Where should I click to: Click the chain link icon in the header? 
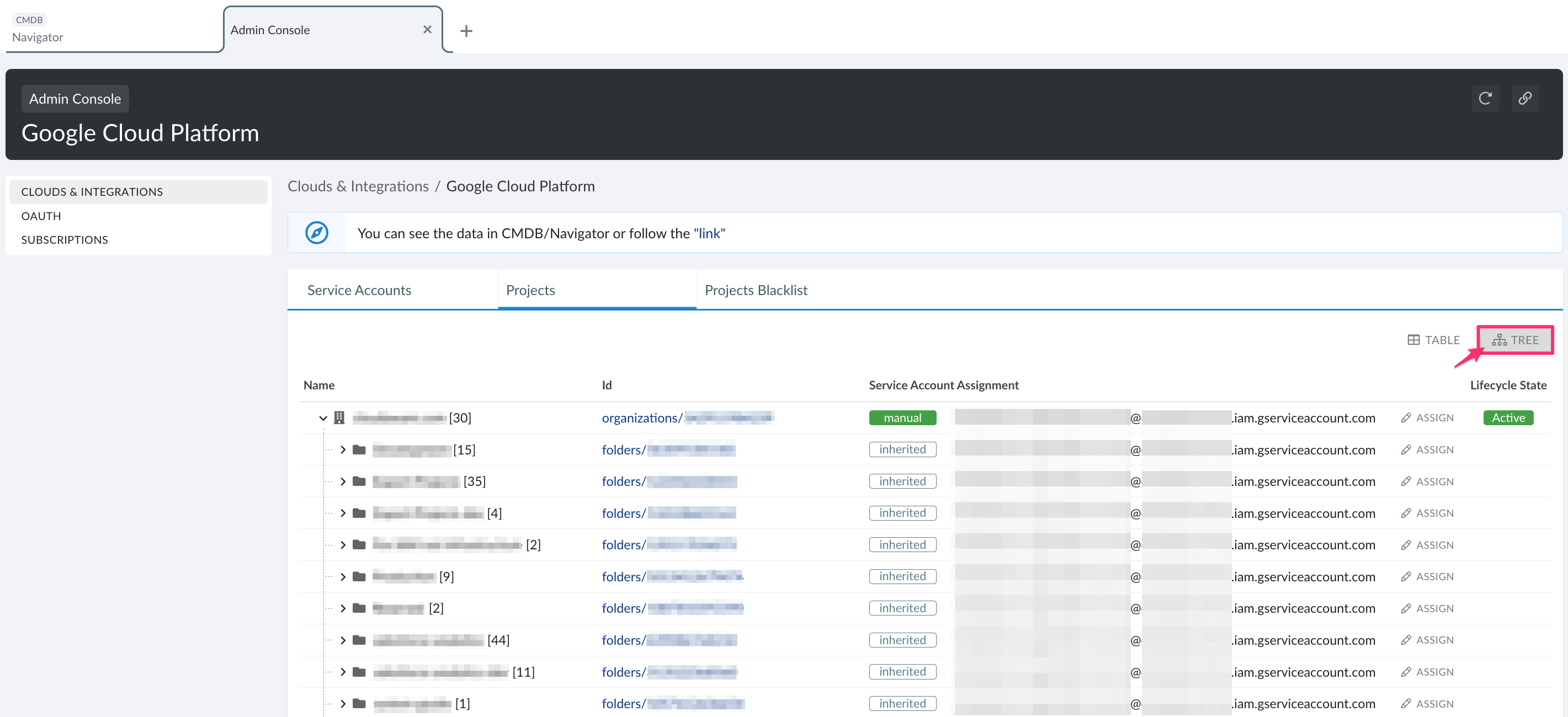[1526, 99]
